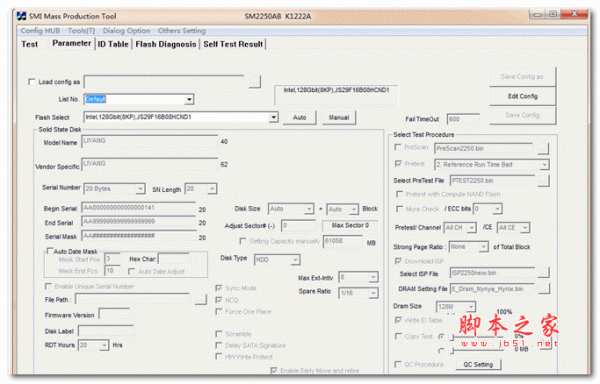Open SN Length dropdown

coord(212,189)
